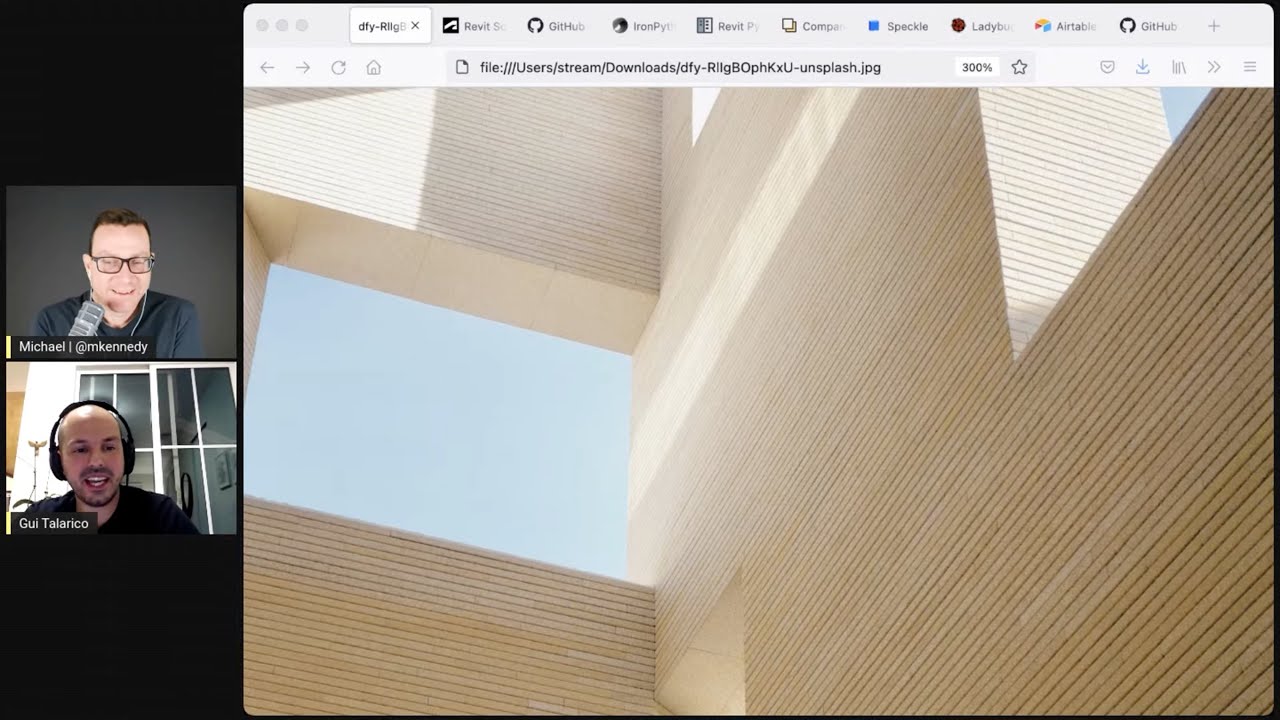
Task: Click the Forward navigation arrow
Action: 303,67
